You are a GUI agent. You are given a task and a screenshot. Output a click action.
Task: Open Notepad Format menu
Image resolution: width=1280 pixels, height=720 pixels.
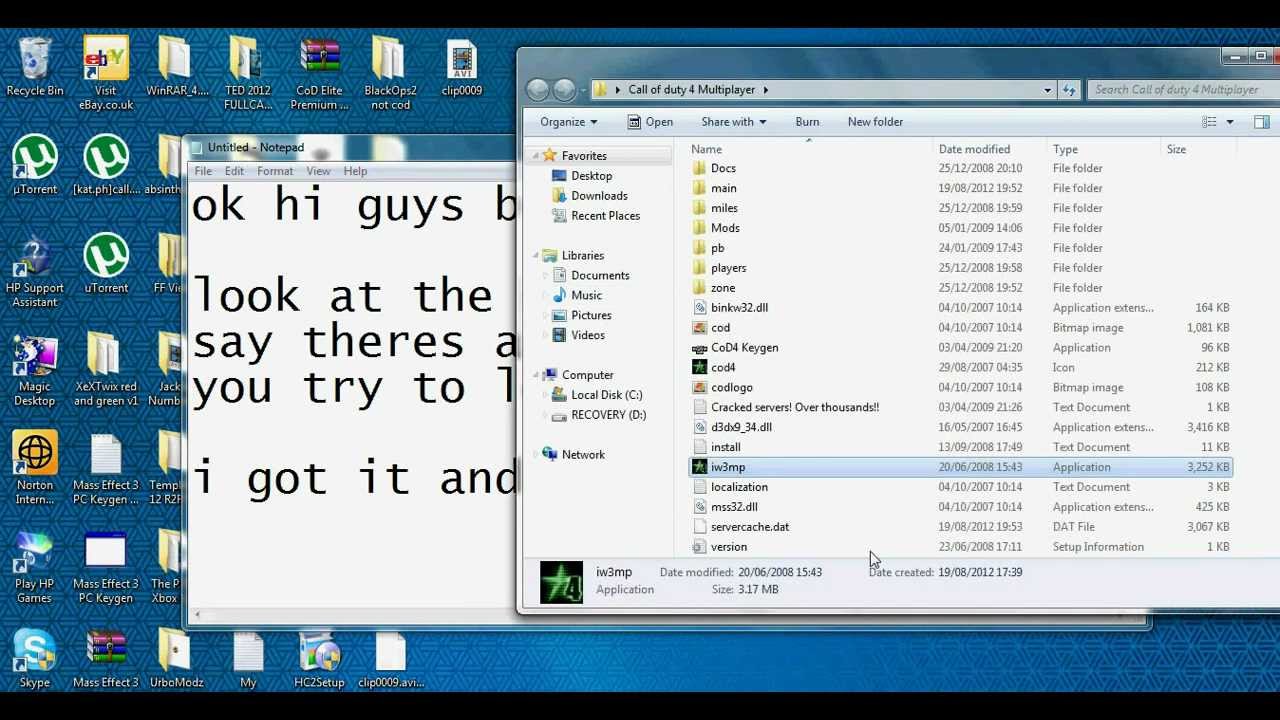coord(275,171)
